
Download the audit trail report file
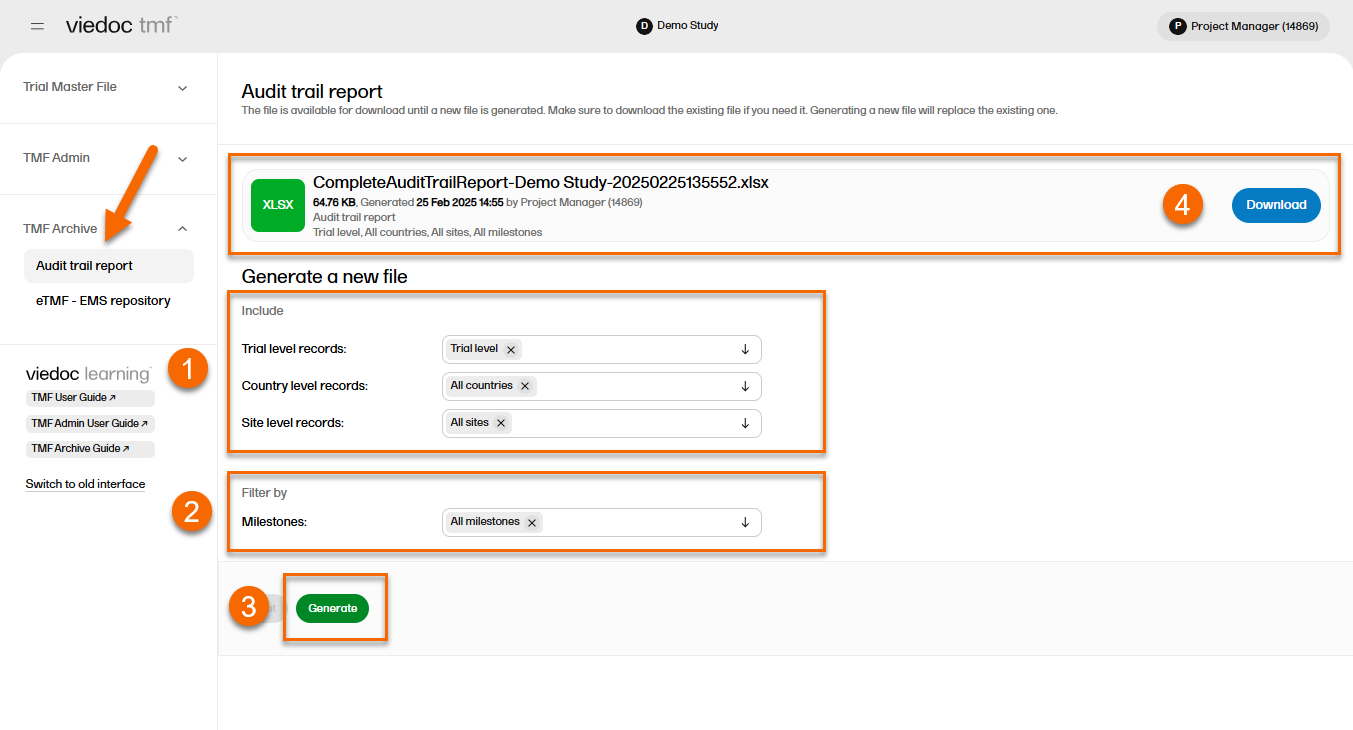1275,205
